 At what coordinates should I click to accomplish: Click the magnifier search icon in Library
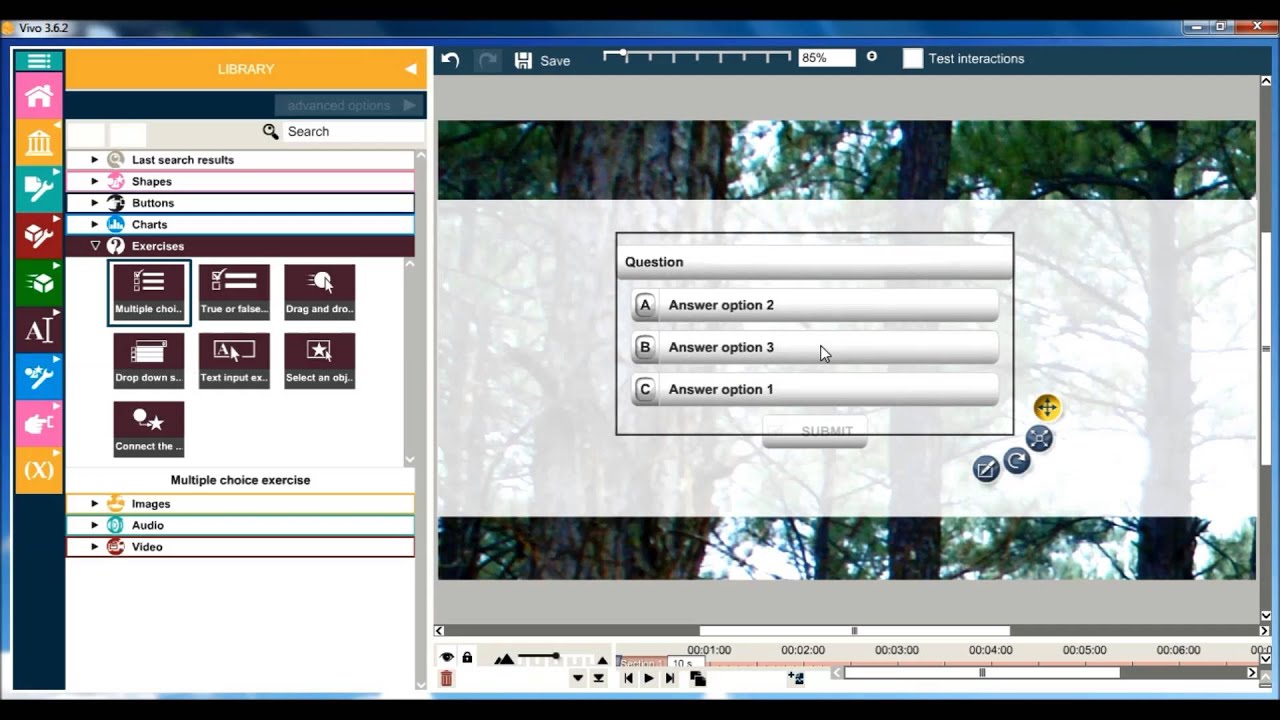[271, 131]
